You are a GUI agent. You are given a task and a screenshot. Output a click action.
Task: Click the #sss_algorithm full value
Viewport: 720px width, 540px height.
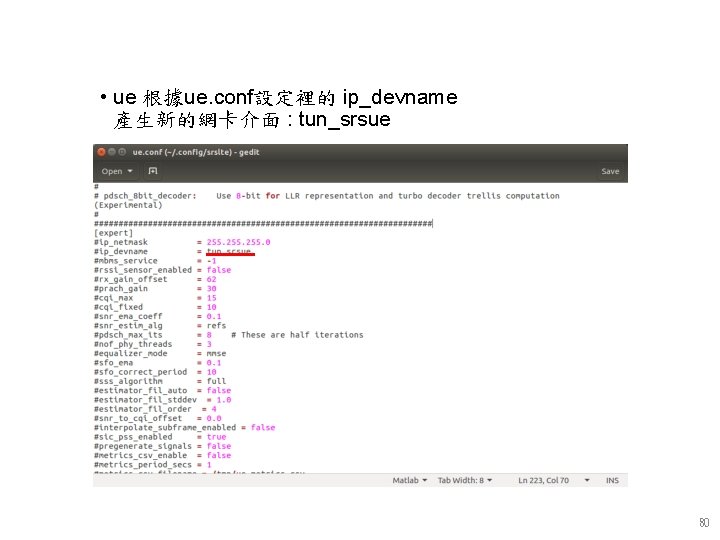pyautogui.click(x=216, y=381)
